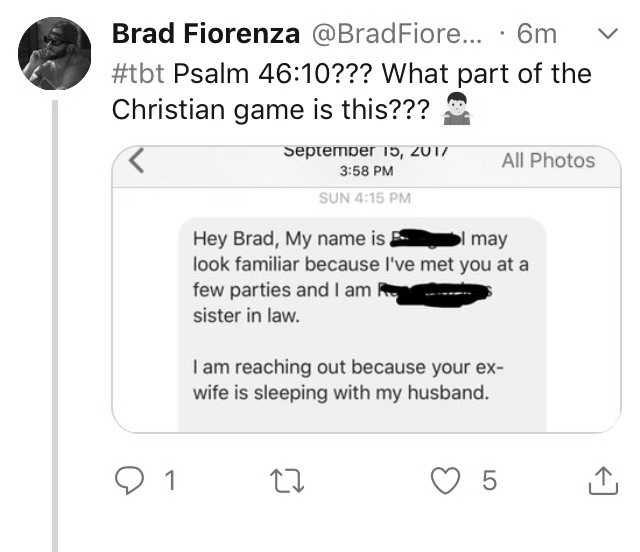Click the like count number 5
The width and height of the screenshot is (640, 552).
[x=489, y=481]
